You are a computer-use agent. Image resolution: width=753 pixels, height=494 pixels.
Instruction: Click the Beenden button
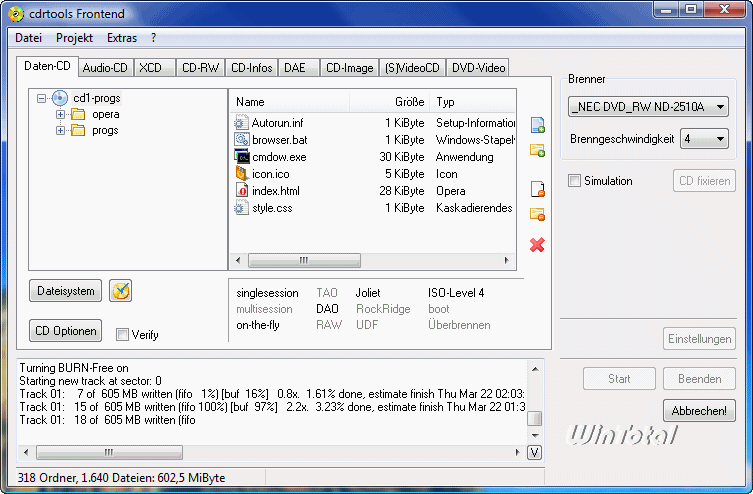(x=699, y=379)
